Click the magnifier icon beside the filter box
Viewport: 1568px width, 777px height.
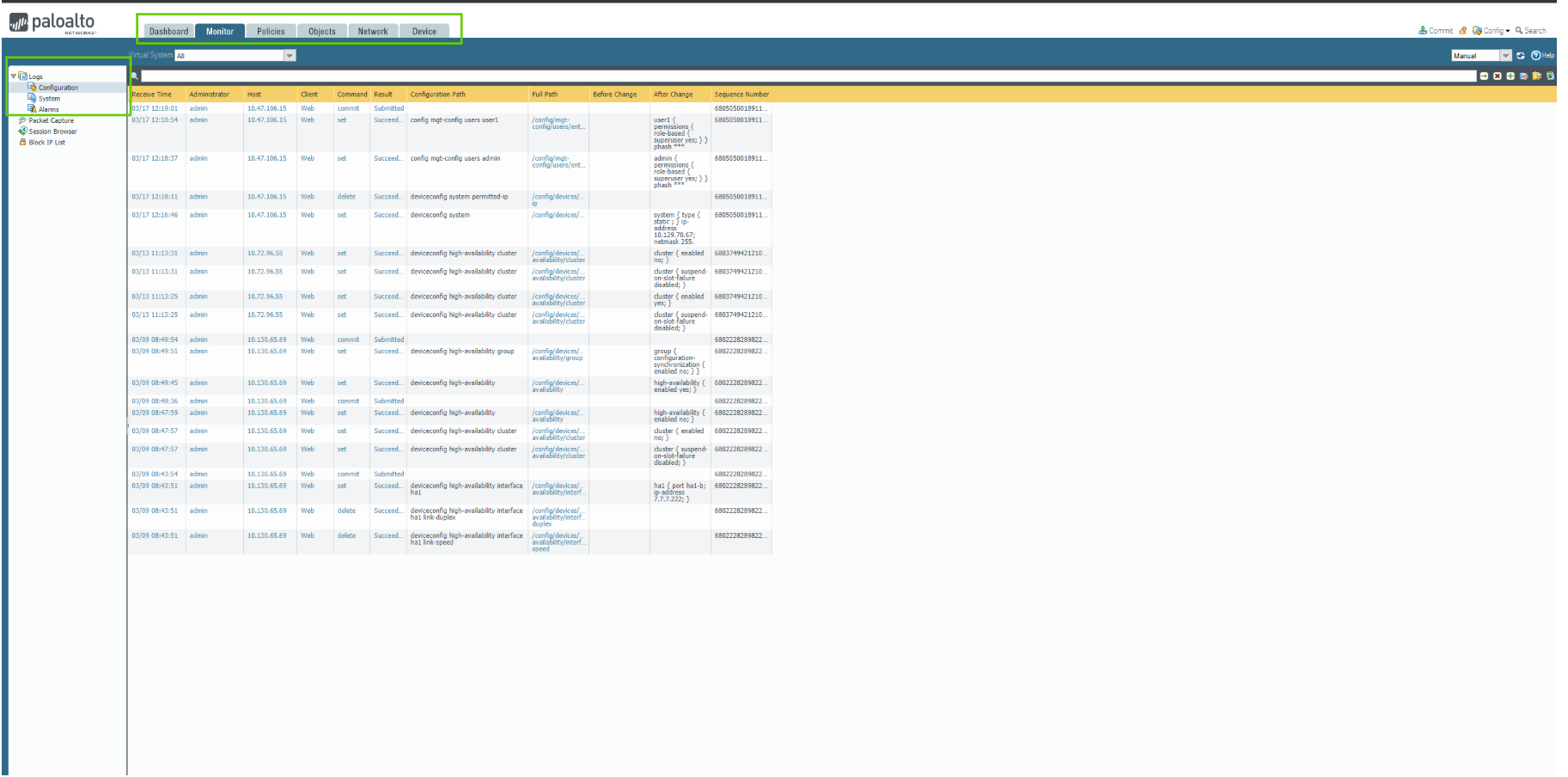click(x=135, y=76)
